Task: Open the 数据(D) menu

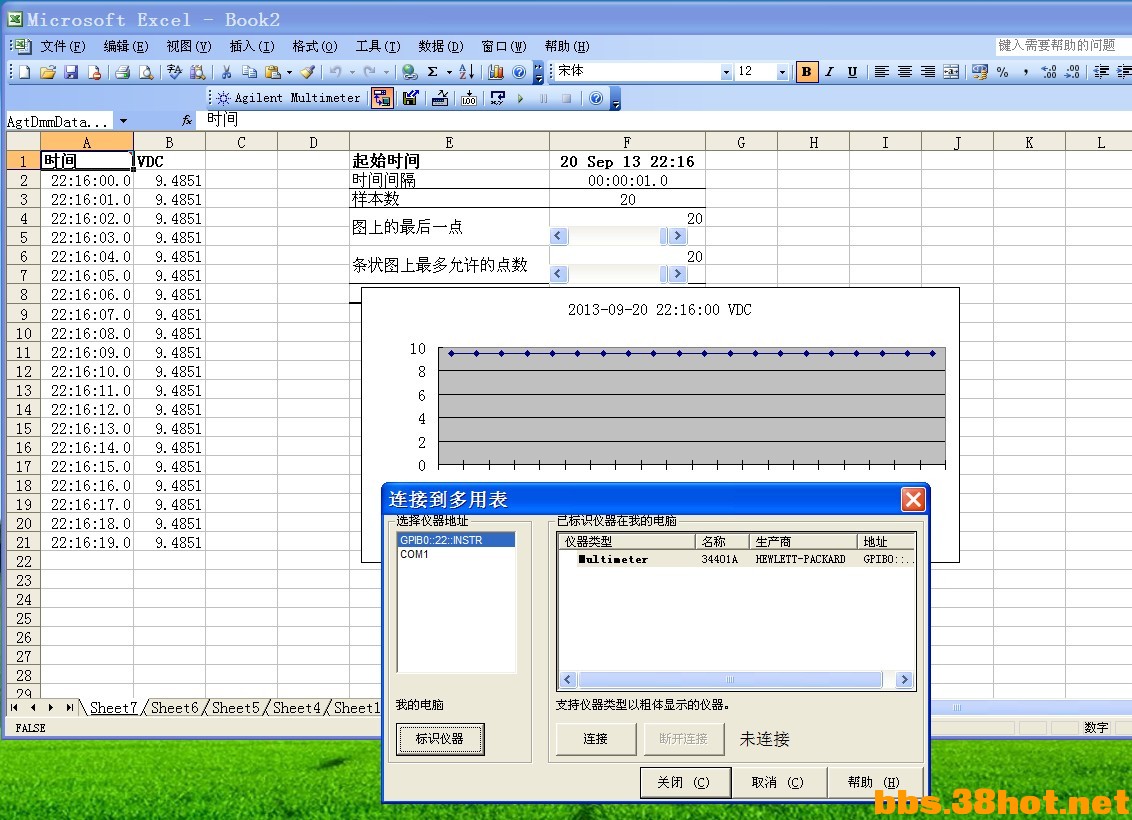Action: click(440, 46)
